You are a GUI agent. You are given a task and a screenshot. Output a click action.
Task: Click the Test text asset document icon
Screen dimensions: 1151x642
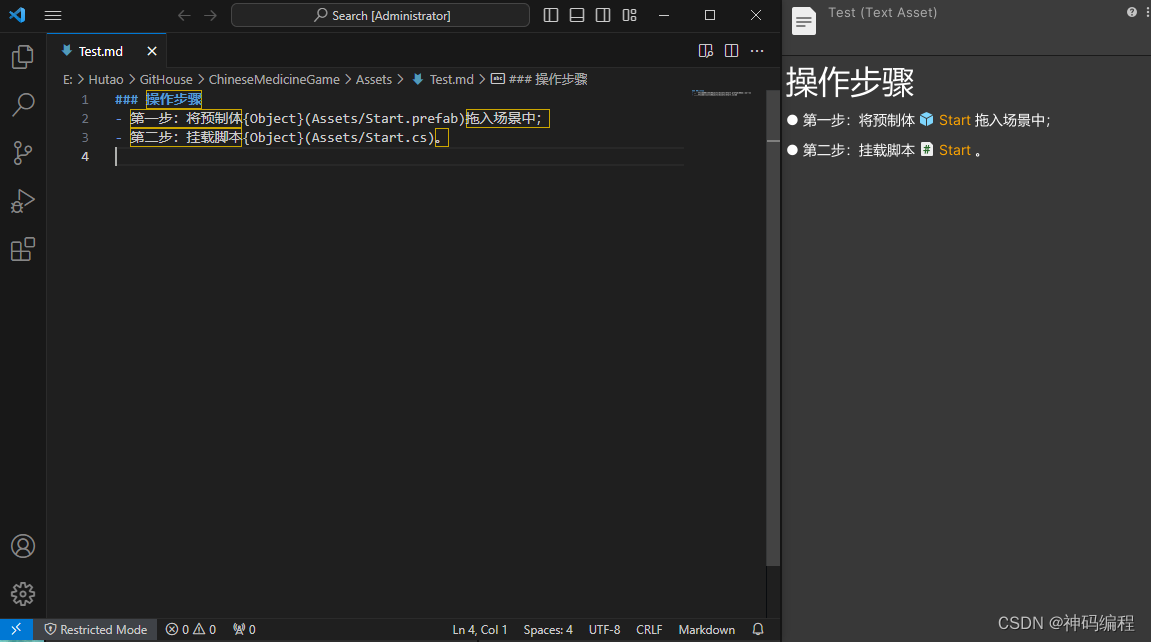point(804,21)
